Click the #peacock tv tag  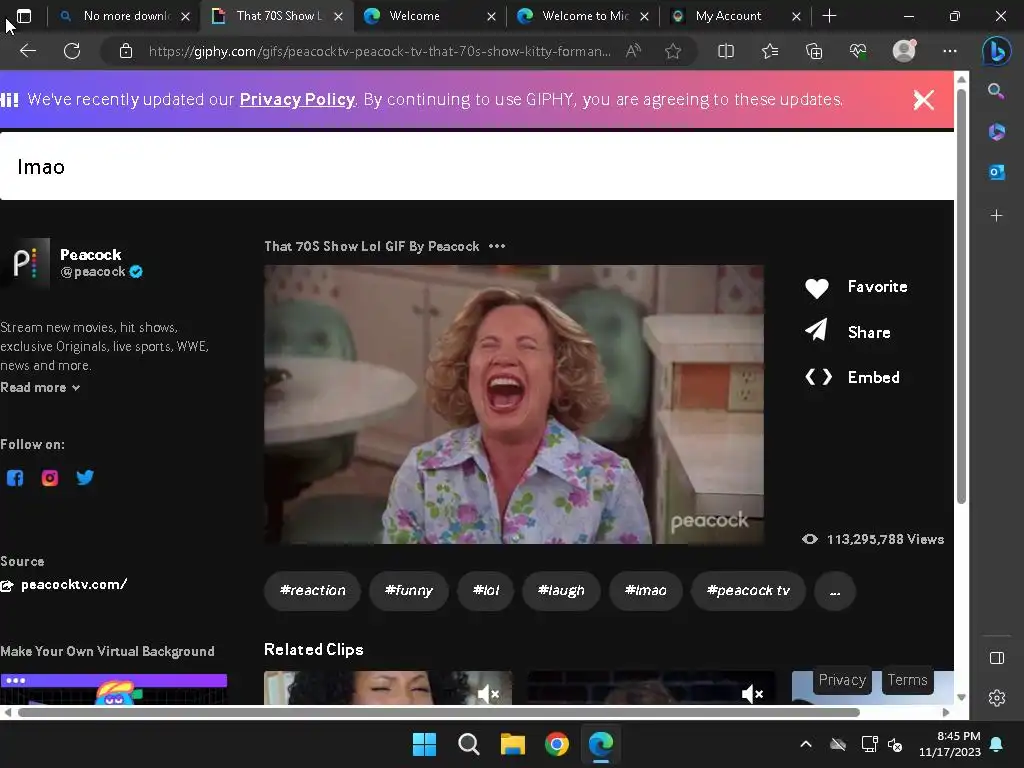tap(748, 591)
